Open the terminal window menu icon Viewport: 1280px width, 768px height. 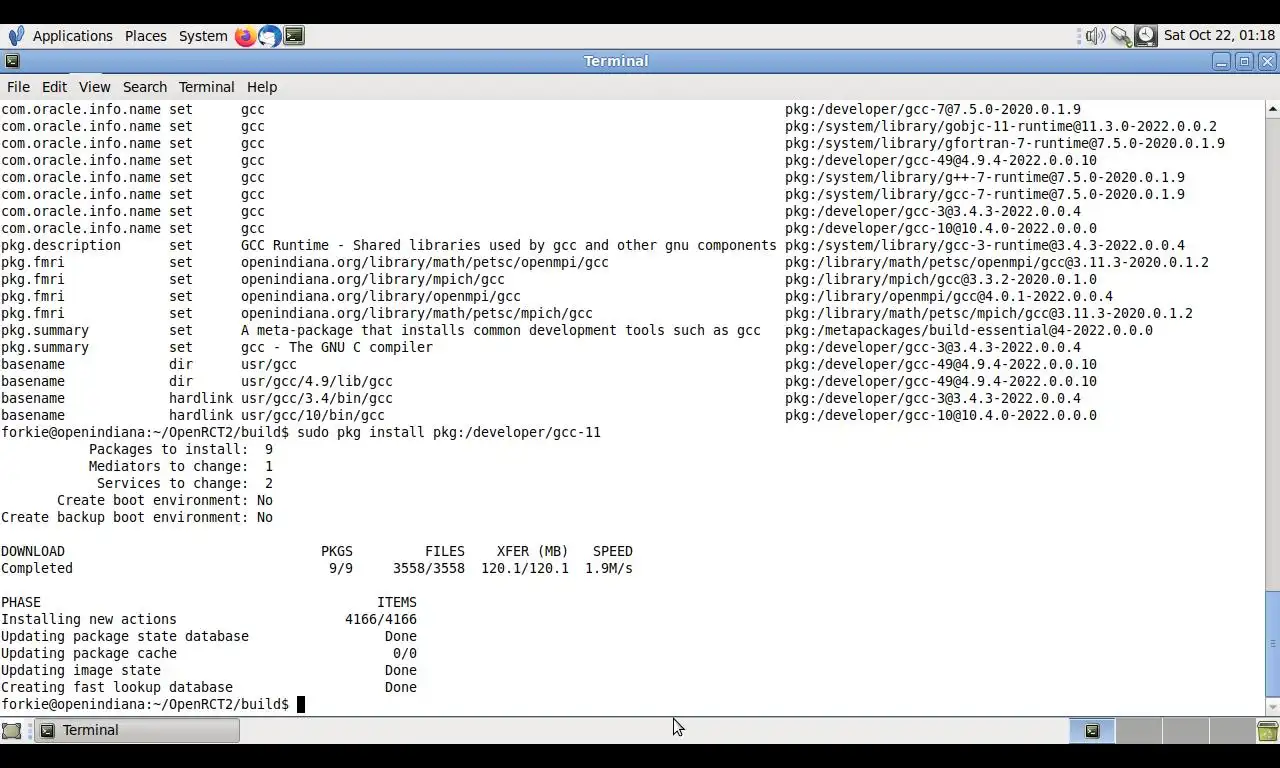click(12, 61)
